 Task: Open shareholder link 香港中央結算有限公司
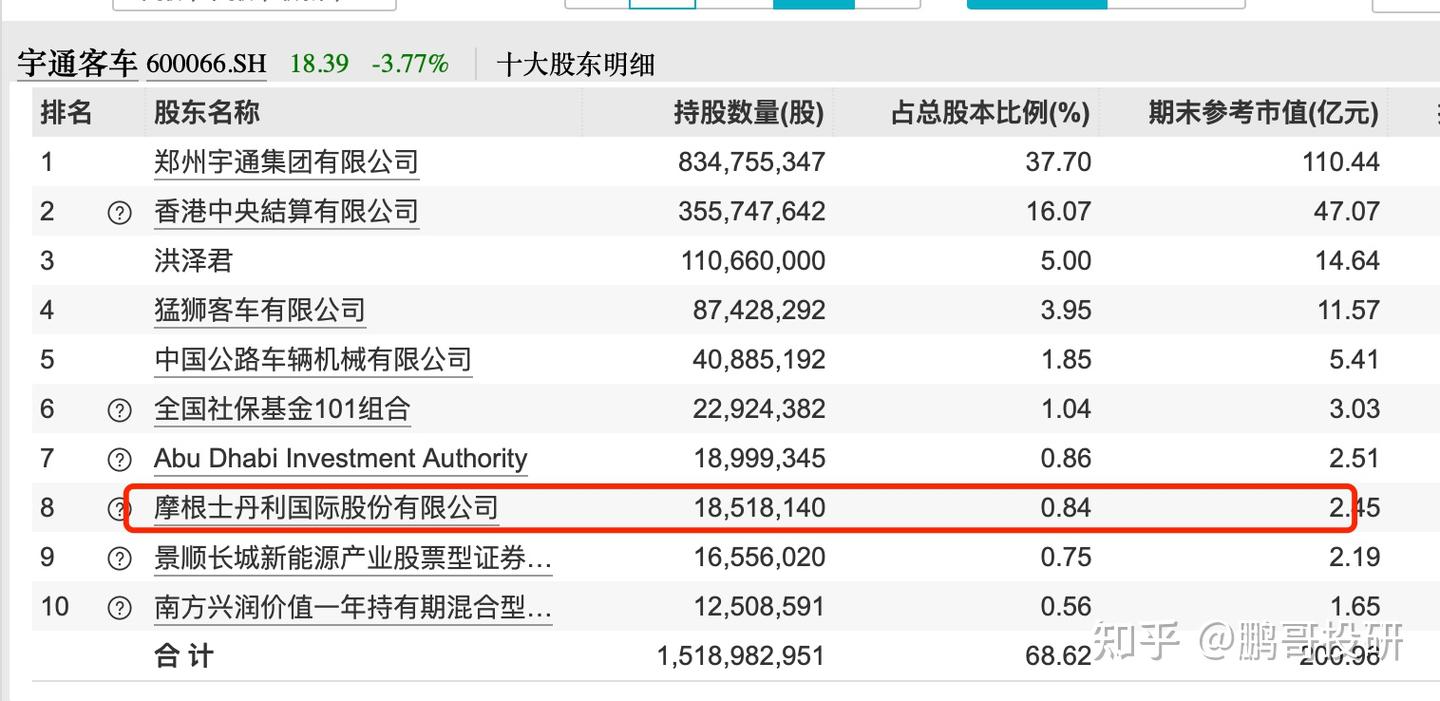click(x=286, y=211)
